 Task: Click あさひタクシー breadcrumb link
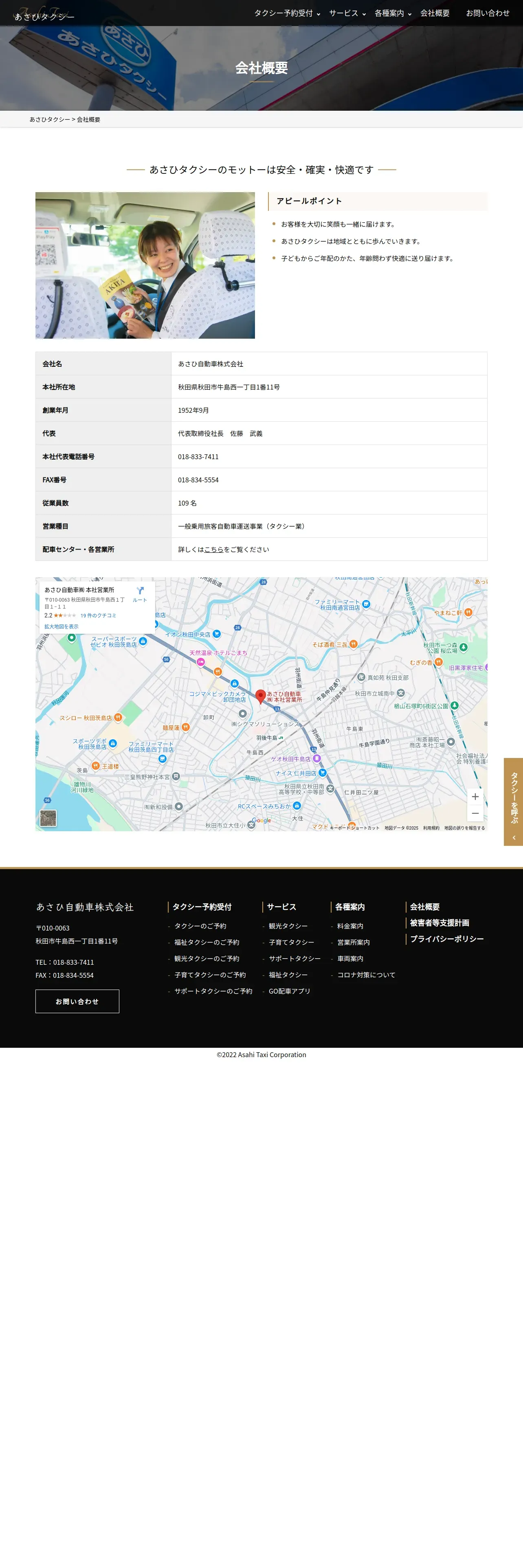50,120
